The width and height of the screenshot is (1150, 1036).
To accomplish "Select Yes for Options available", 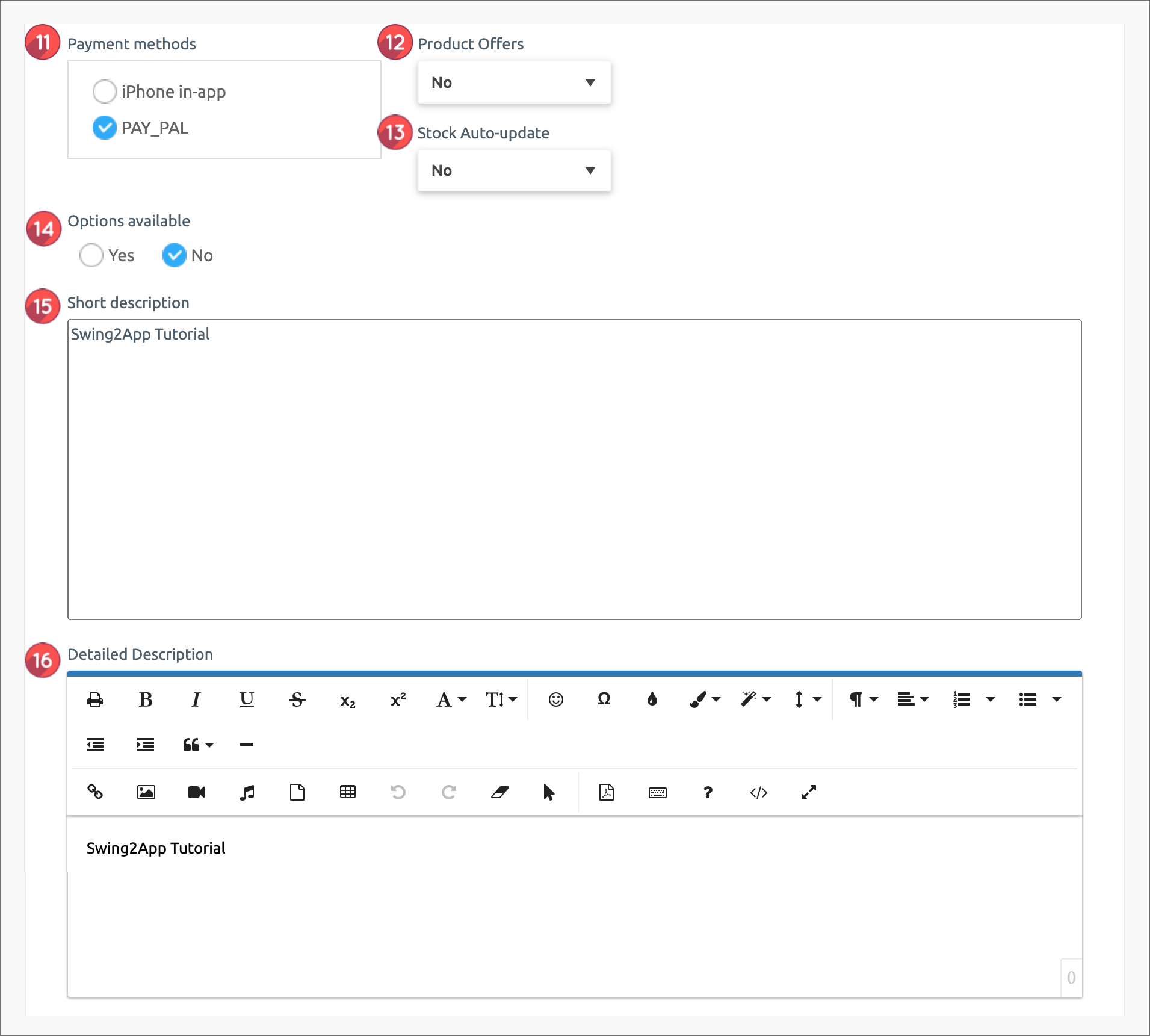I will point(91,255).
